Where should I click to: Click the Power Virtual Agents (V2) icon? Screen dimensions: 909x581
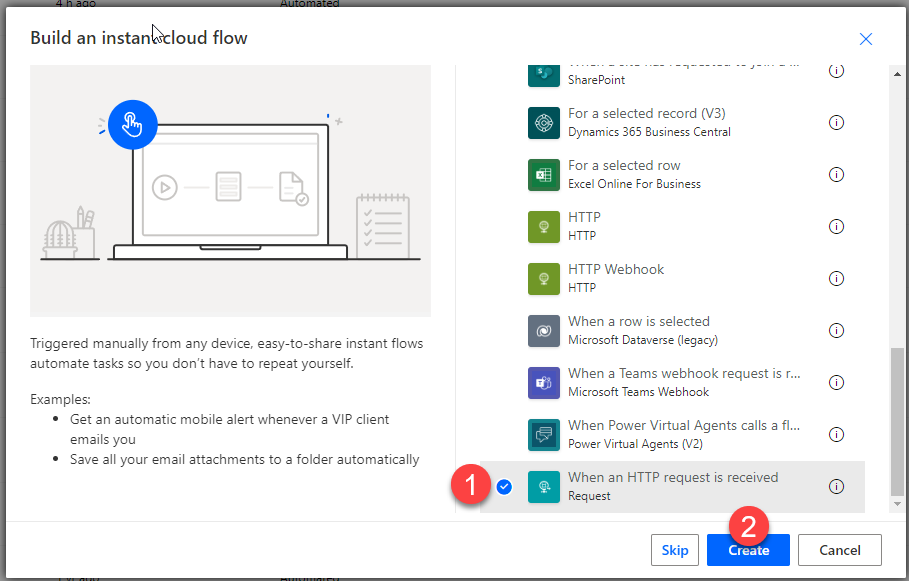point(544,435)
